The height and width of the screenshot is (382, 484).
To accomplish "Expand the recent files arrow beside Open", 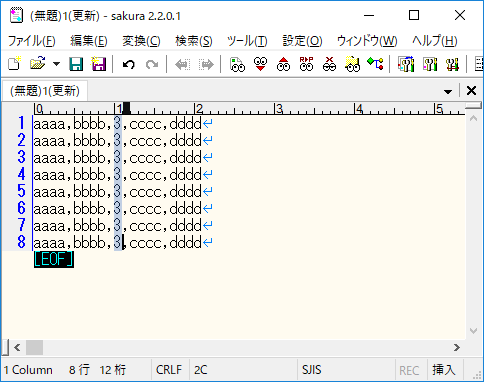I will pos(56,64).
